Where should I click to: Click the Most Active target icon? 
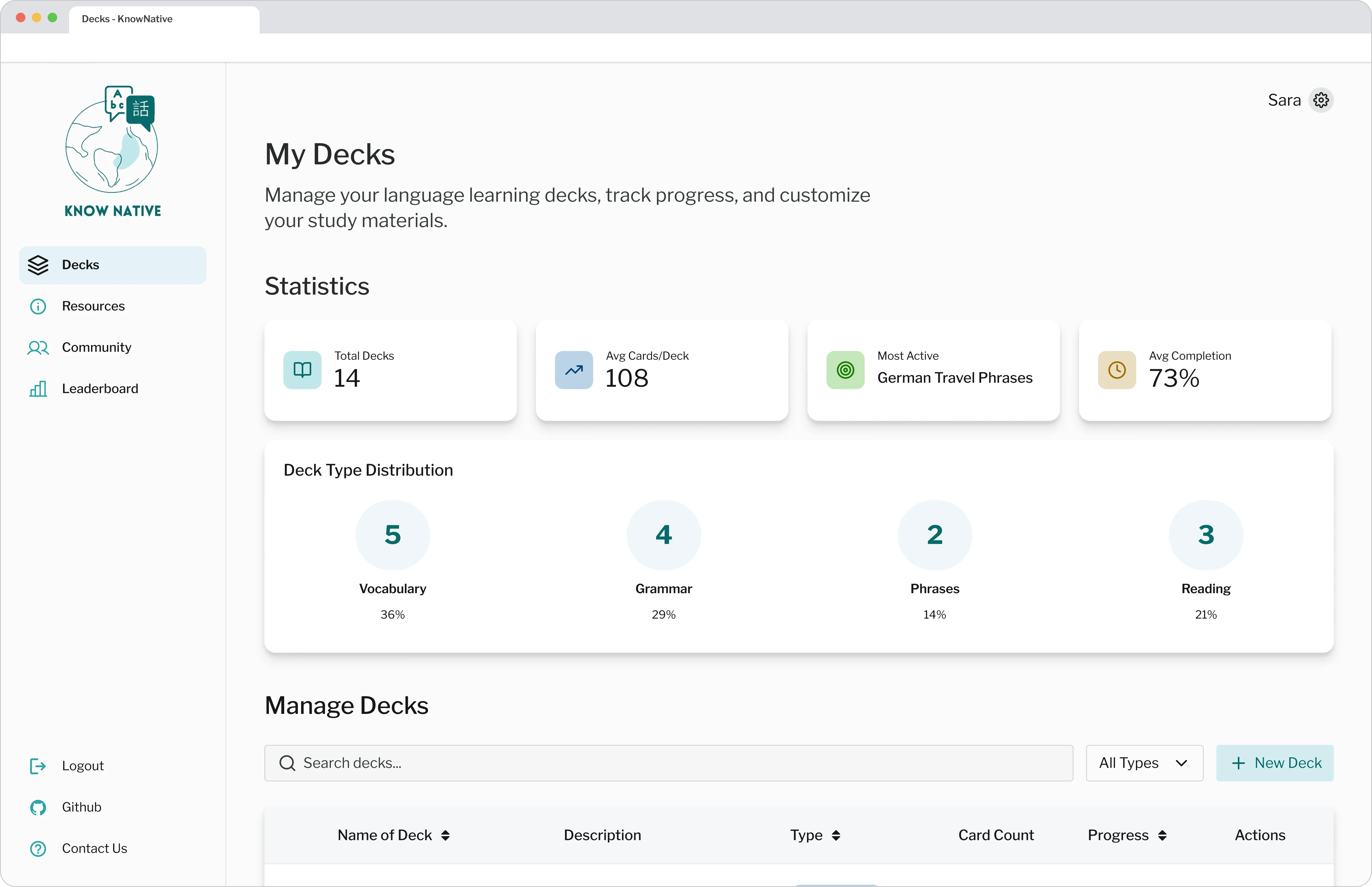845,370
